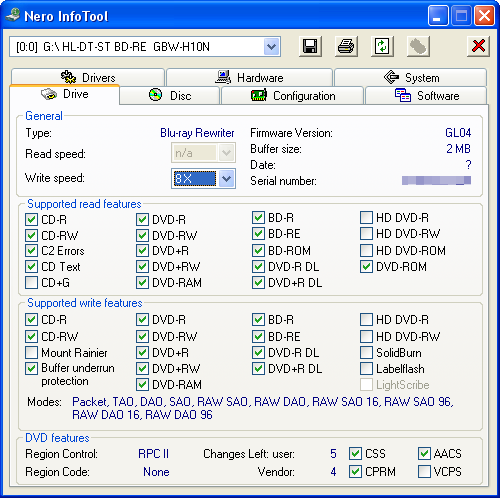This screenshot has width=500, height=498.
Task: Click the 2 MB buffer size value
Action: [x=458, y=149]
